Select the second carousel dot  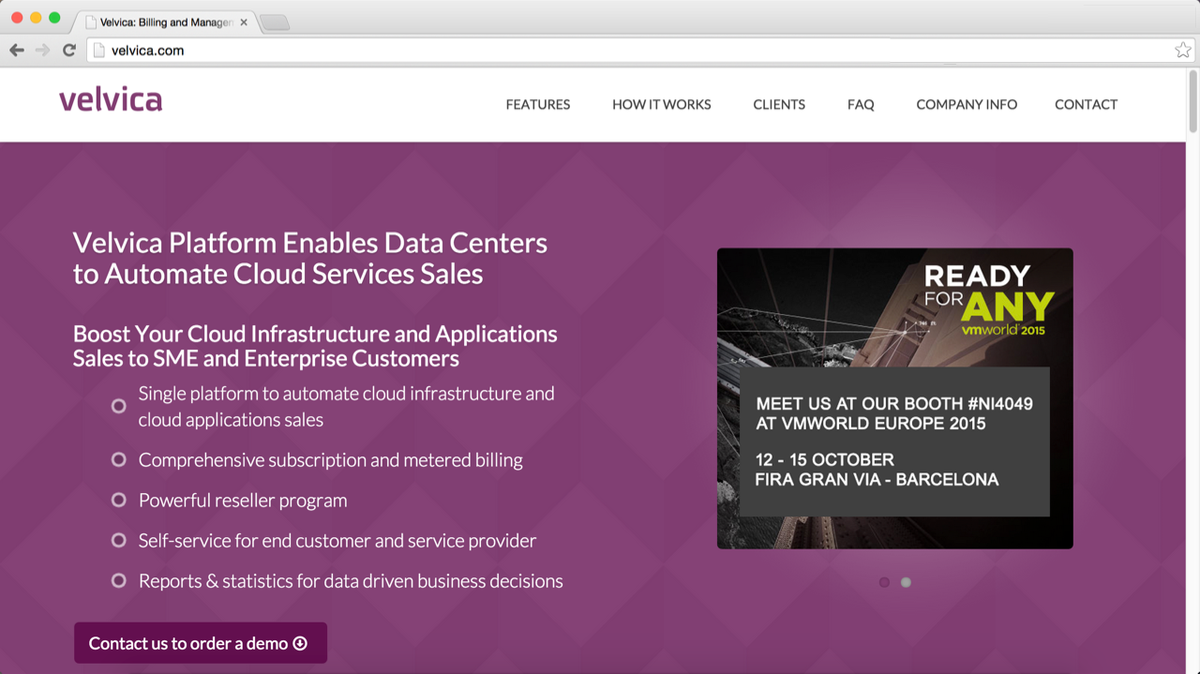coord(906,582)
